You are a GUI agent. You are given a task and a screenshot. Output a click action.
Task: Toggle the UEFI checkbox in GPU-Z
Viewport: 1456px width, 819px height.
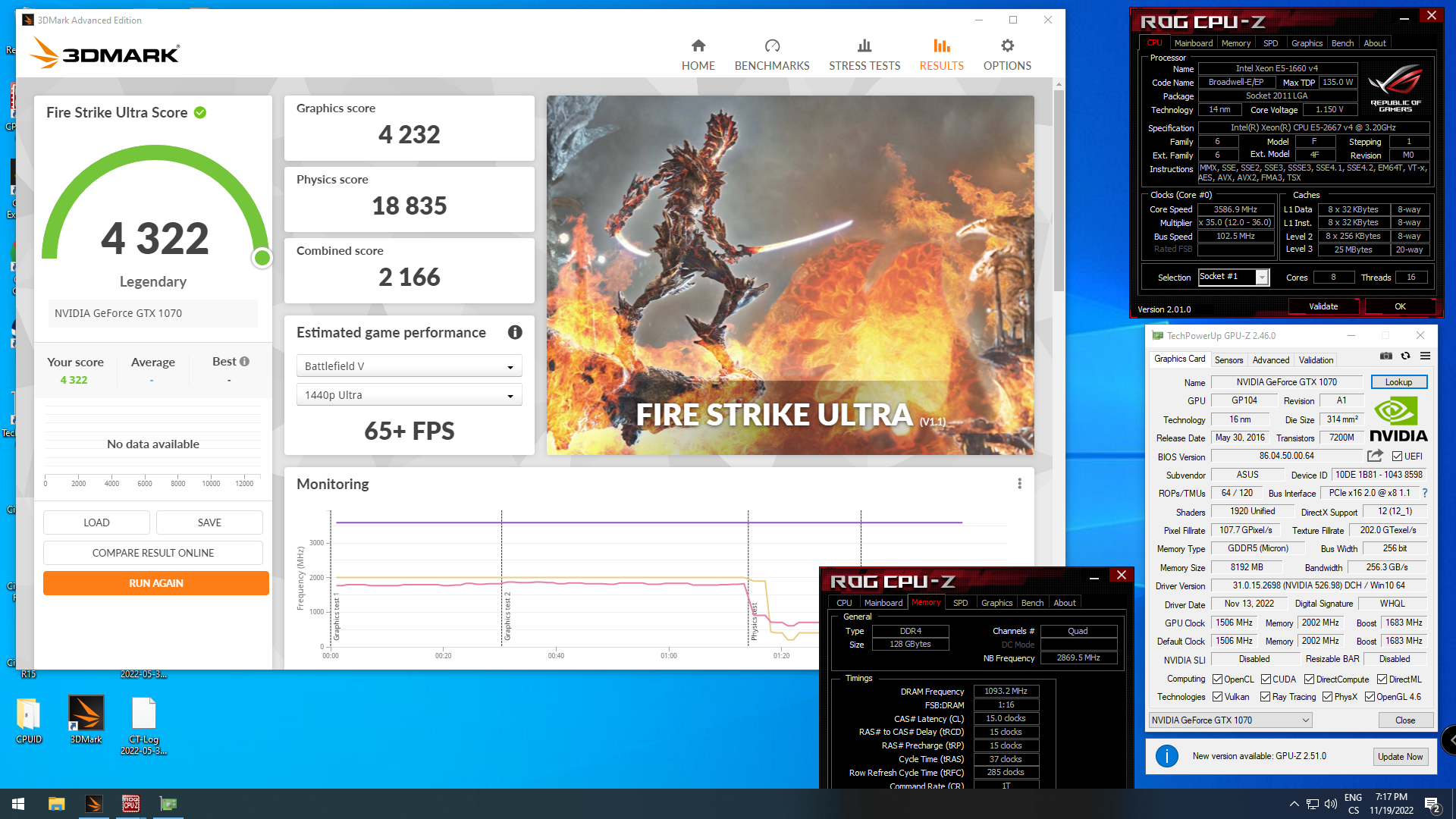pos(1397,457)
